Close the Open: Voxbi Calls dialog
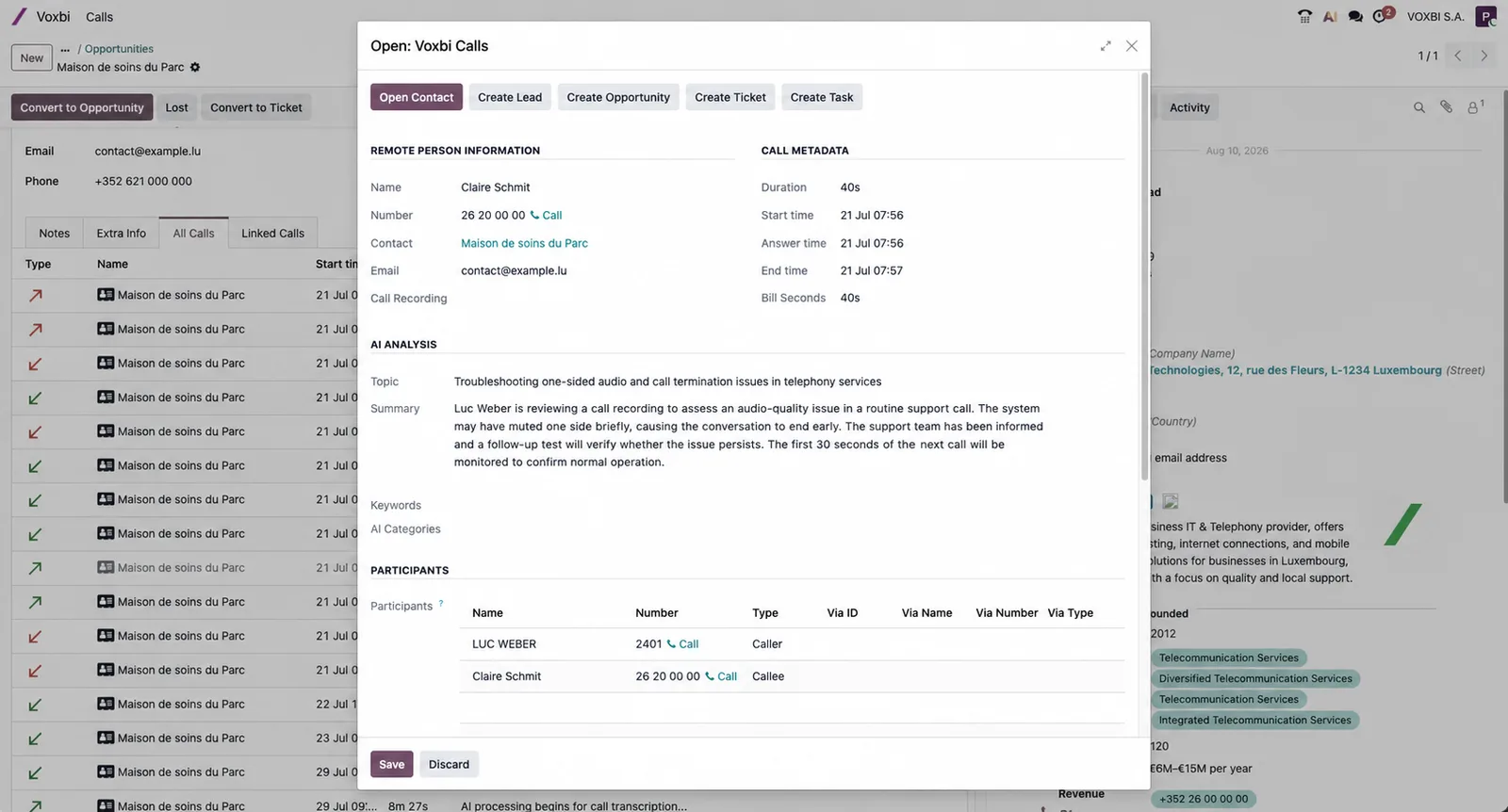1508x812 pixels. pyautogui.click(x=1132, y=45)
